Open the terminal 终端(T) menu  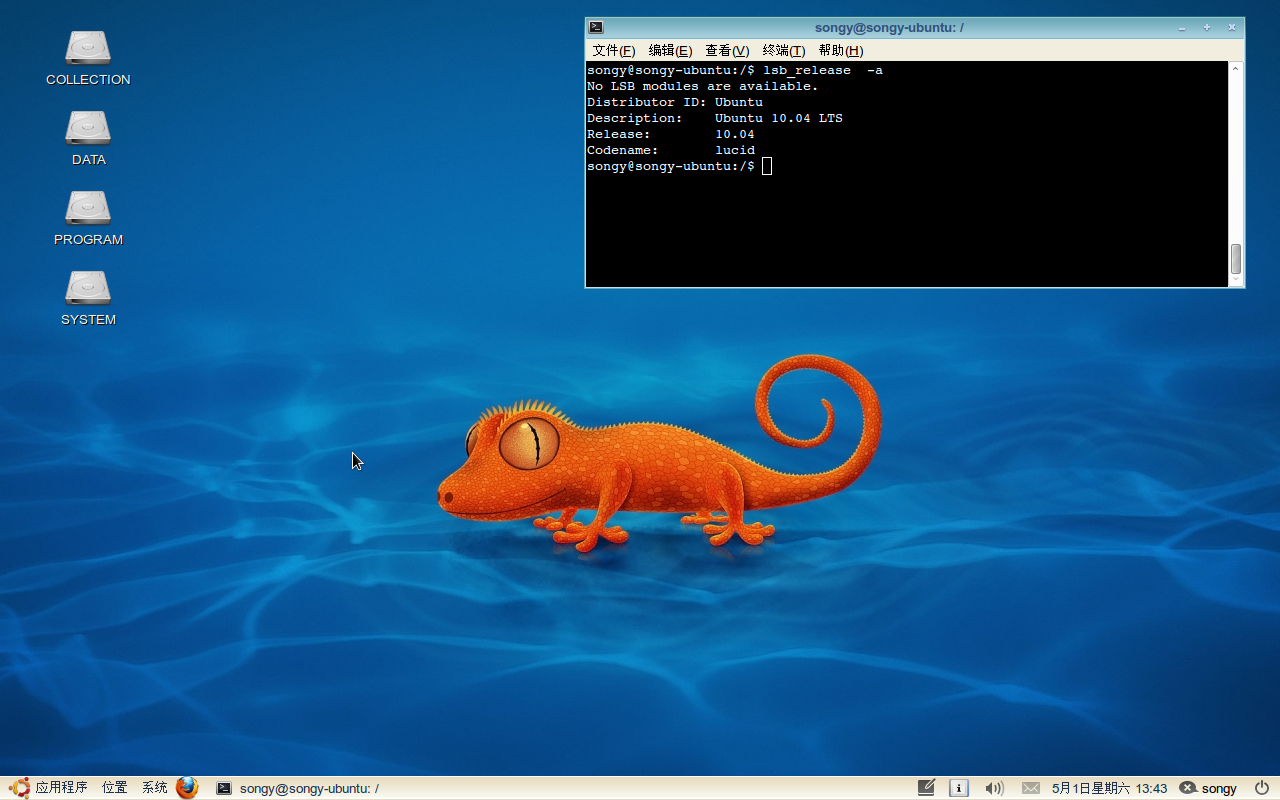point(784,51)
